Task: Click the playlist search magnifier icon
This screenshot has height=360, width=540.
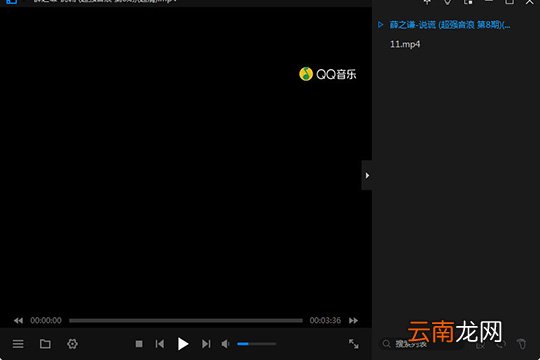Action: [386, 344]
